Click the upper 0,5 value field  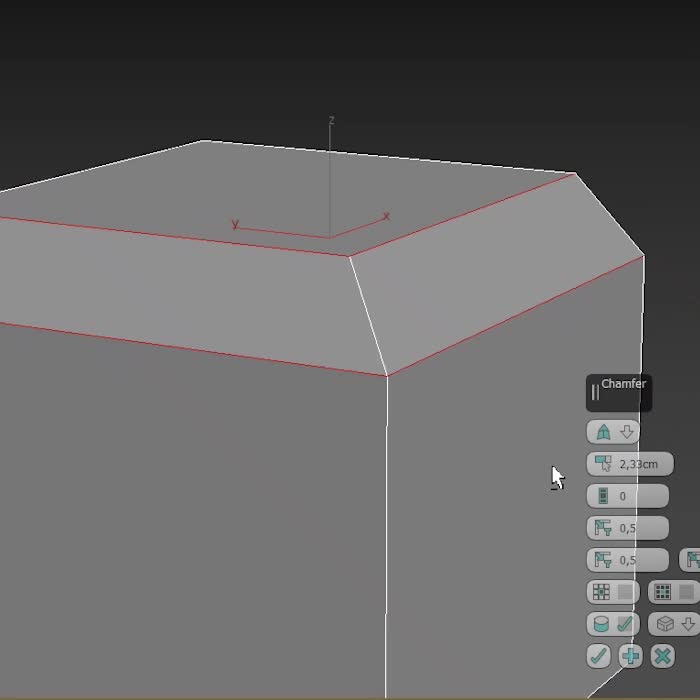[x=627, y=528]
